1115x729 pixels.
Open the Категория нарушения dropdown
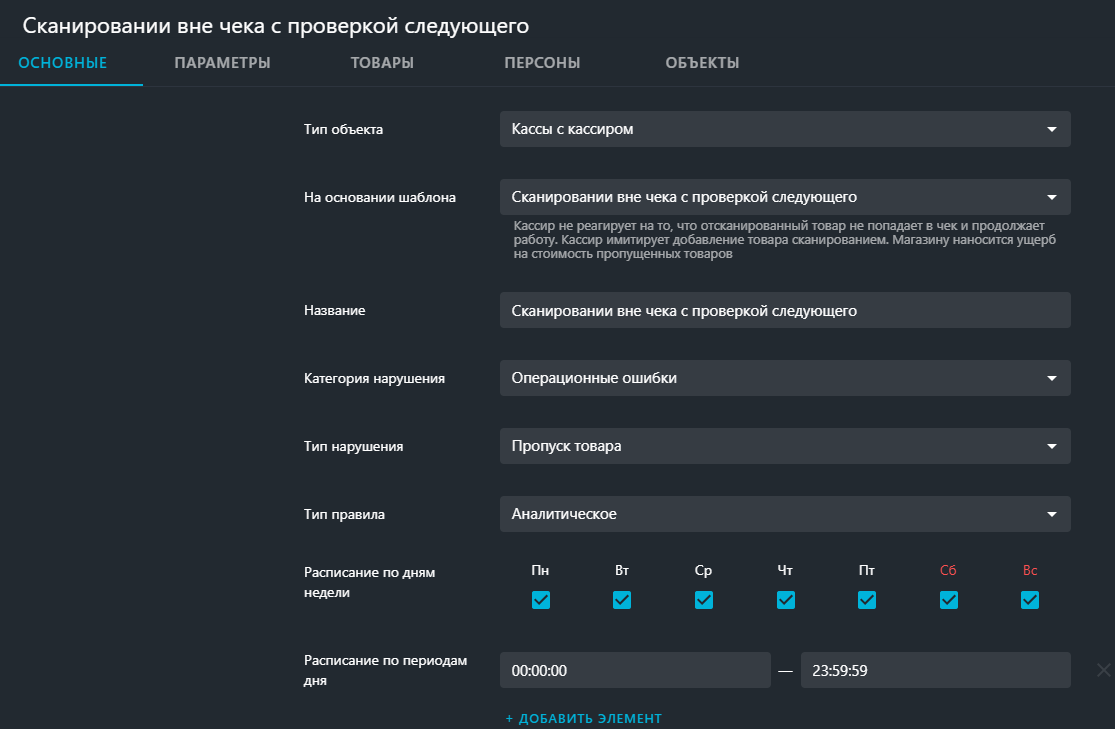pos(785,378)
